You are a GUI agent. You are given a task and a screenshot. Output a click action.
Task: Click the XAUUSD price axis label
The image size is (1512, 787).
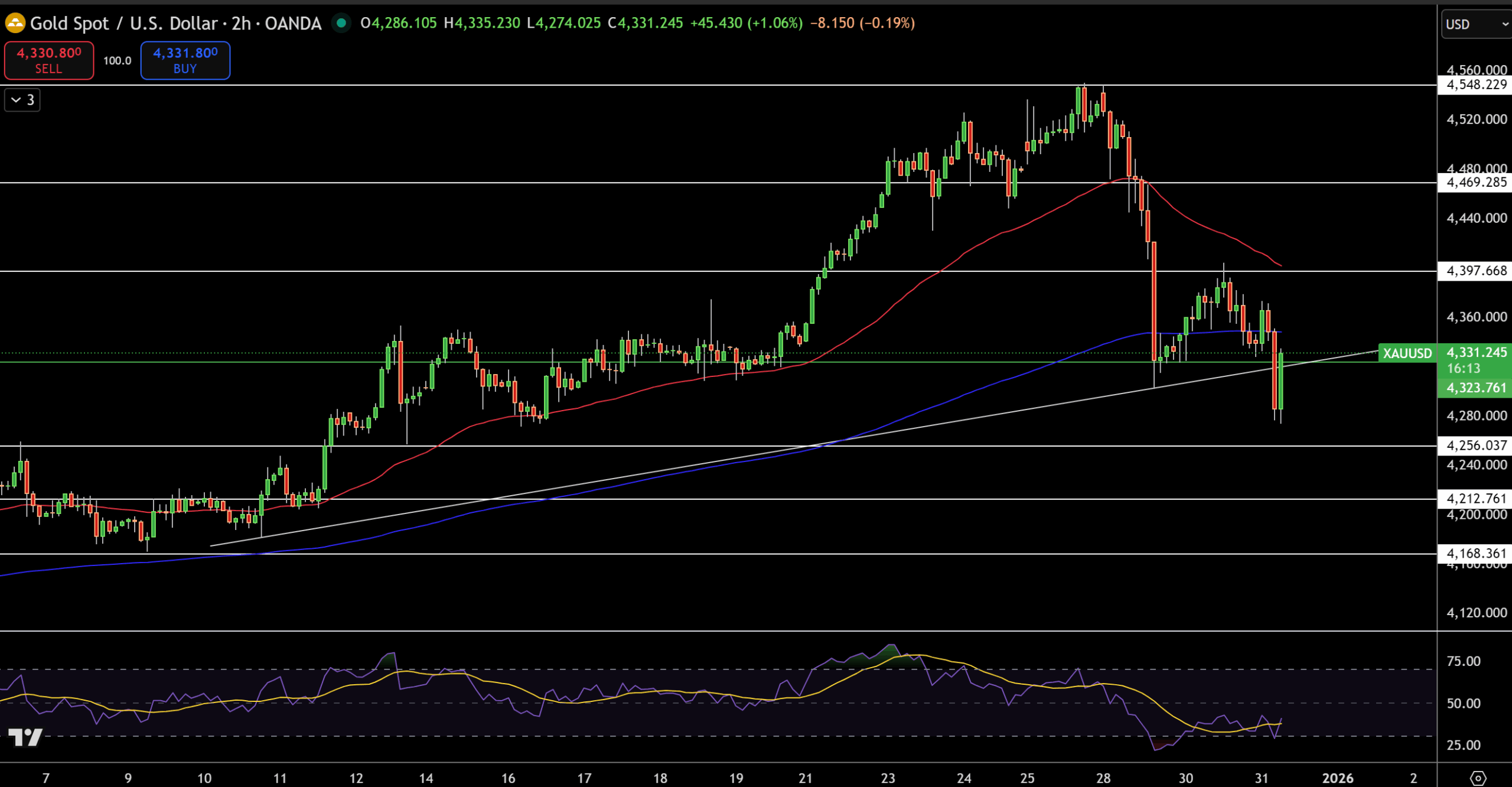pos(1407,353)
